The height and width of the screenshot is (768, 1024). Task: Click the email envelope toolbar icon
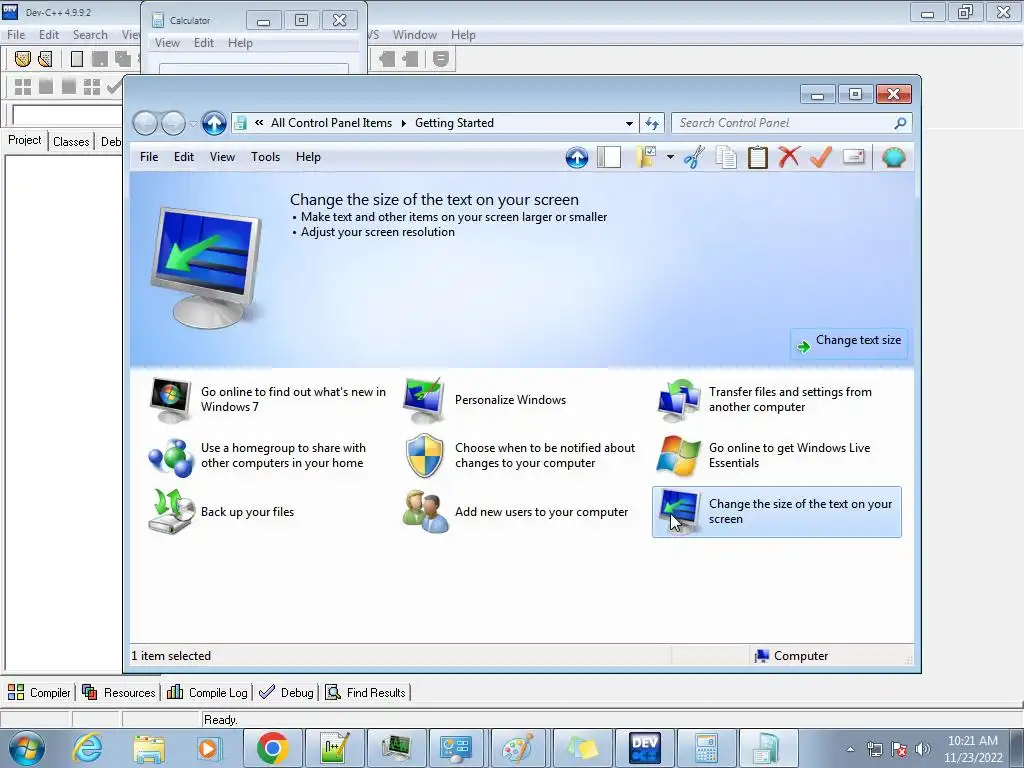point(854,157)
